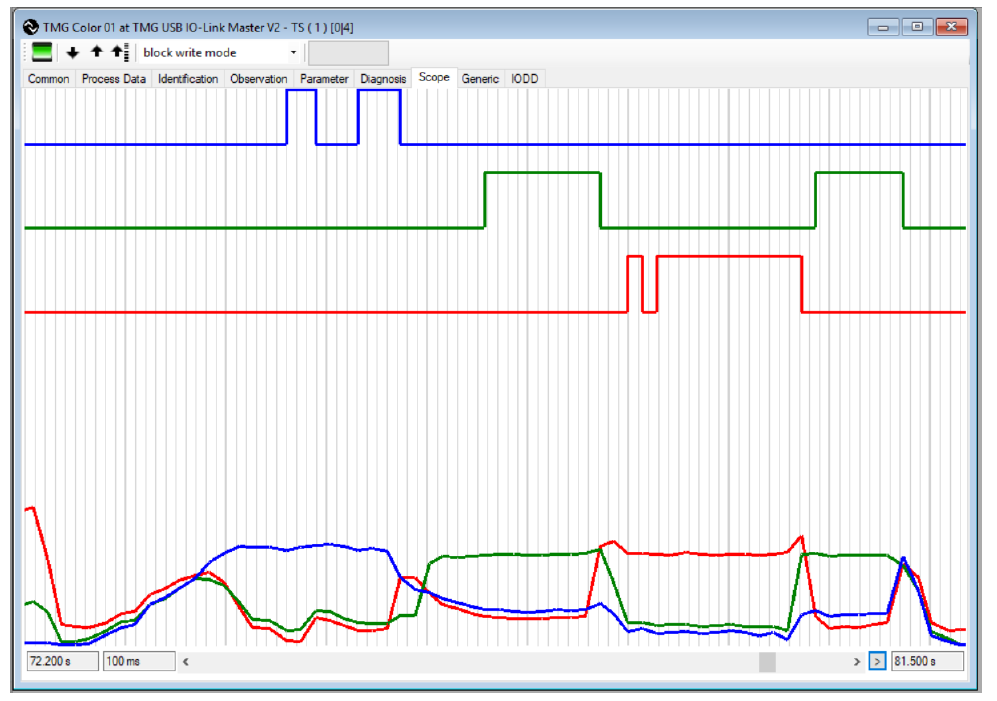Click the application logo in title bar
Viewport: 997px width, 701px height.
pyautogui.click(x=31, y=27)
